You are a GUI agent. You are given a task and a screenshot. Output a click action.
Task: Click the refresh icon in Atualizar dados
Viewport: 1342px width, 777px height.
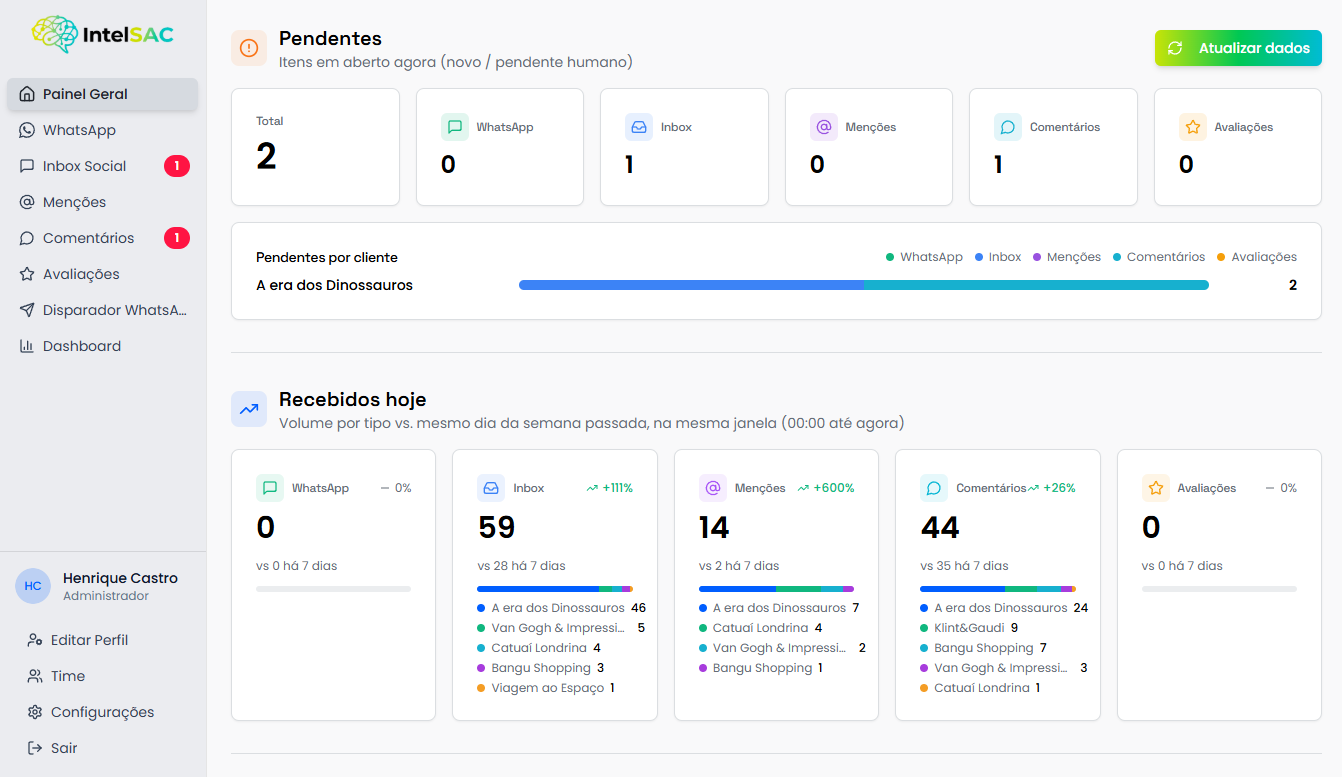1175,48
